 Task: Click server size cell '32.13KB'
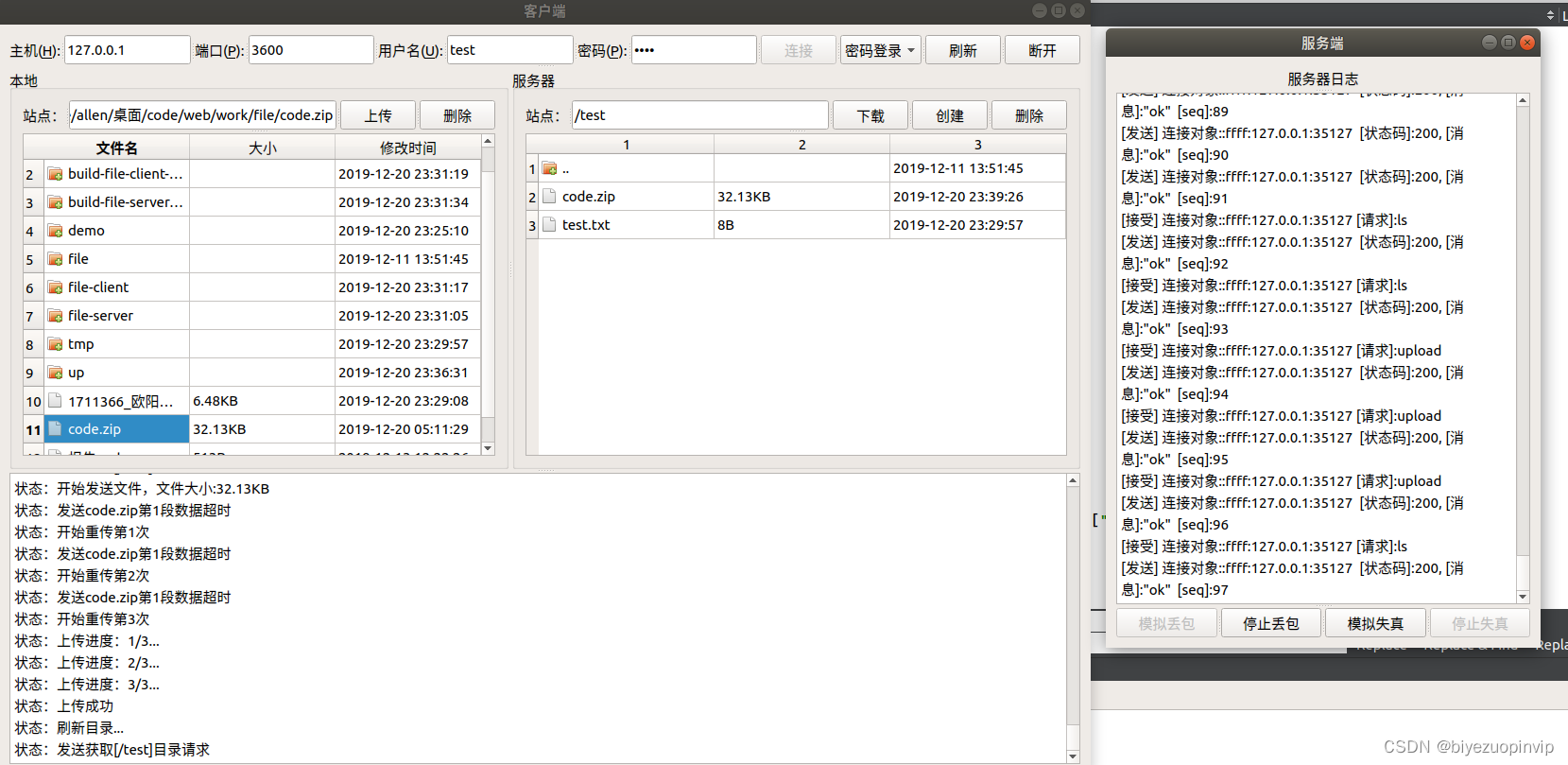click(744, 197)
